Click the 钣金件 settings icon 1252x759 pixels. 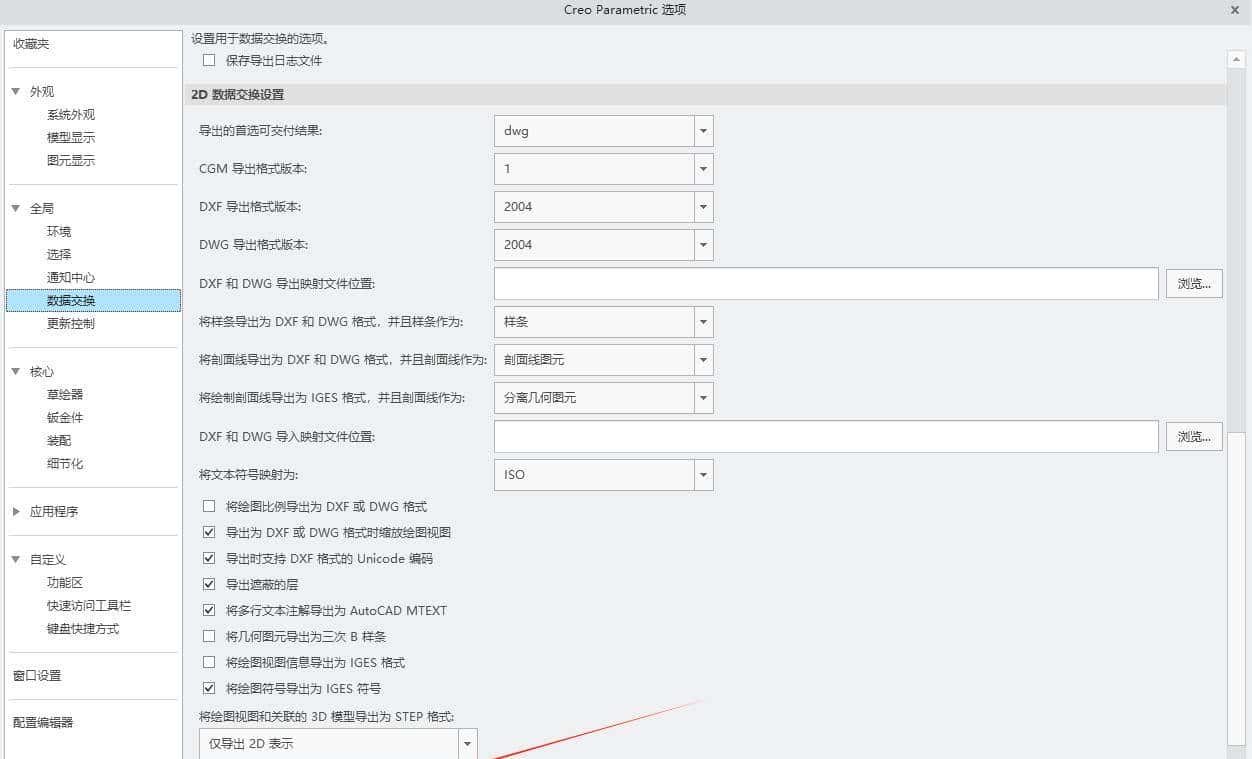point(64,417)
